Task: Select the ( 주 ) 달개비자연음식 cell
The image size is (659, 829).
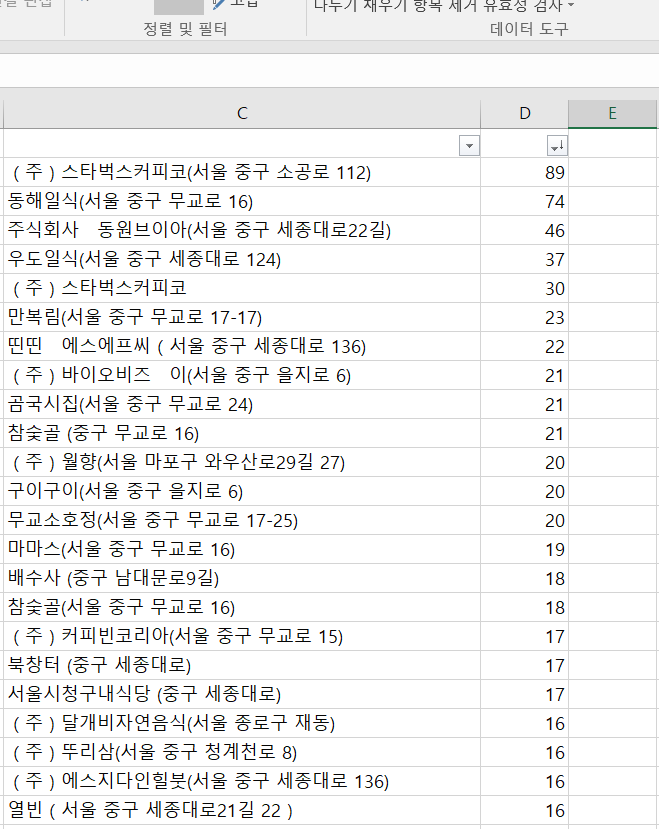Action: click(x=242, y=724)
